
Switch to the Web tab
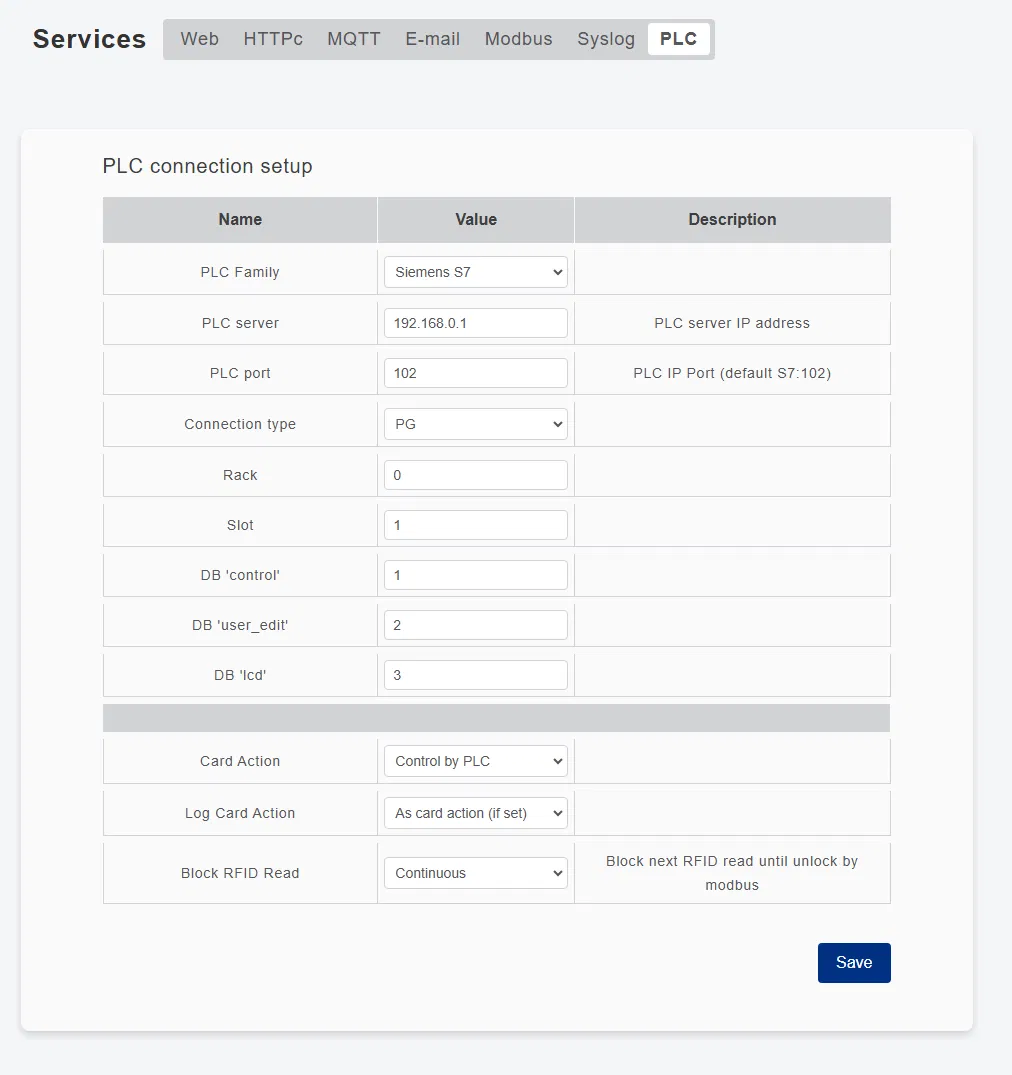tap(200, 39)
